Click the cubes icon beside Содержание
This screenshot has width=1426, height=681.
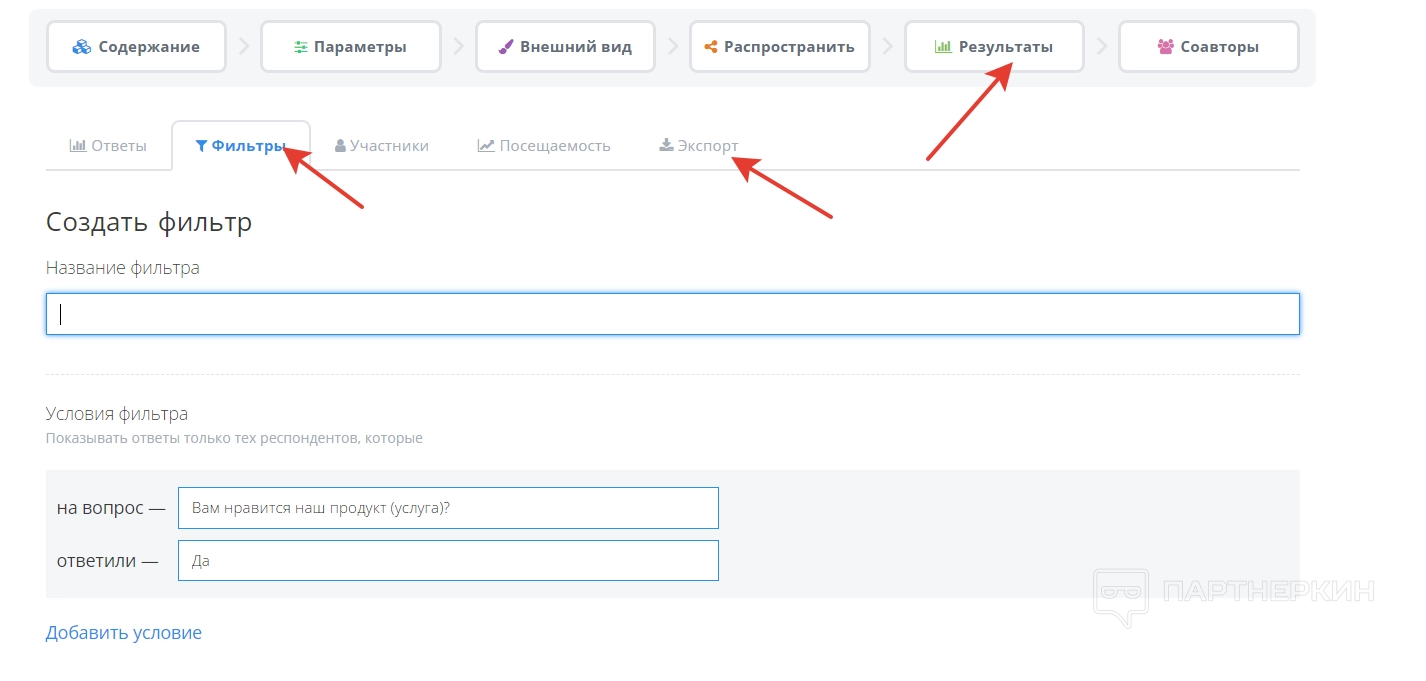click(x=82, y=47)
